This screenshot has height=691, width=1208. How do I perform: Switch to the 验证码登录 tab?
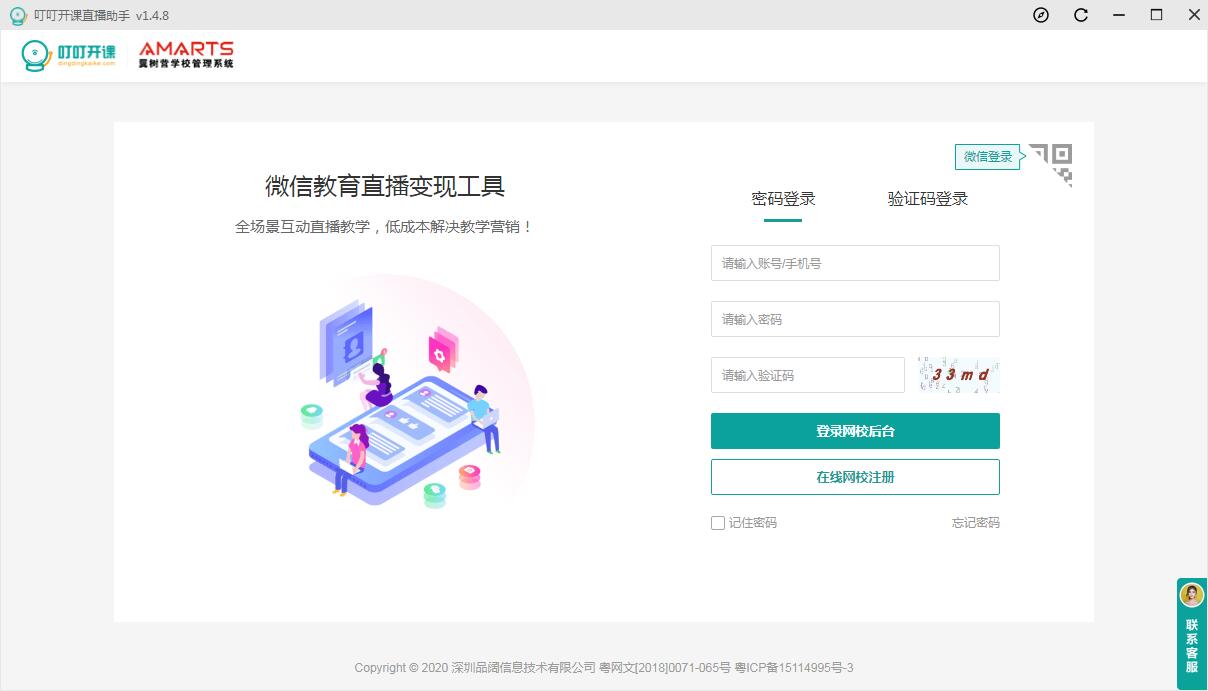pyautogui.click(x=928, y=199)
